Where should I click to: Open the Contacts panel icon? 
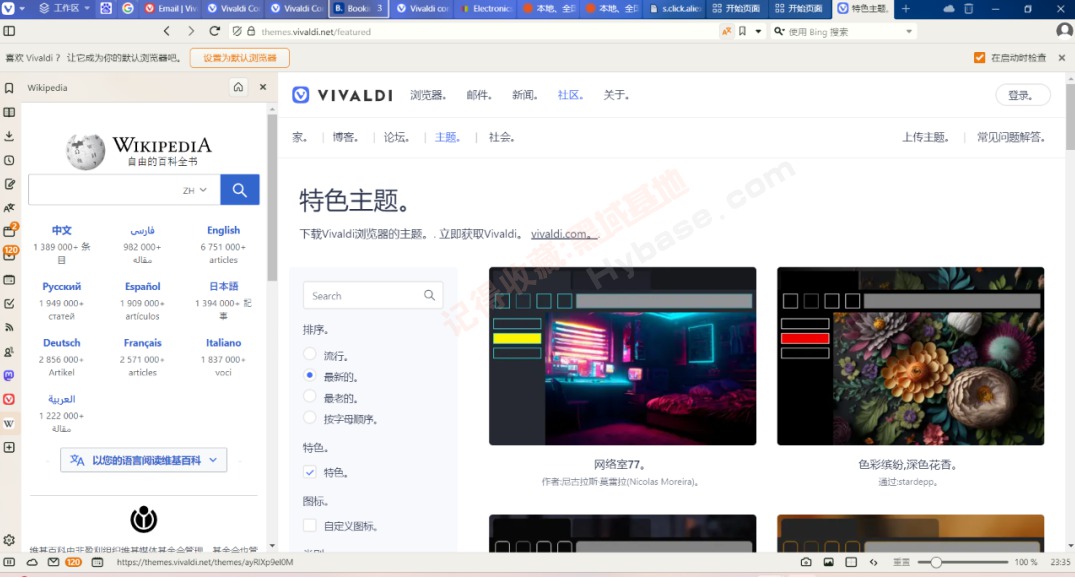click(x=9, y=351)
